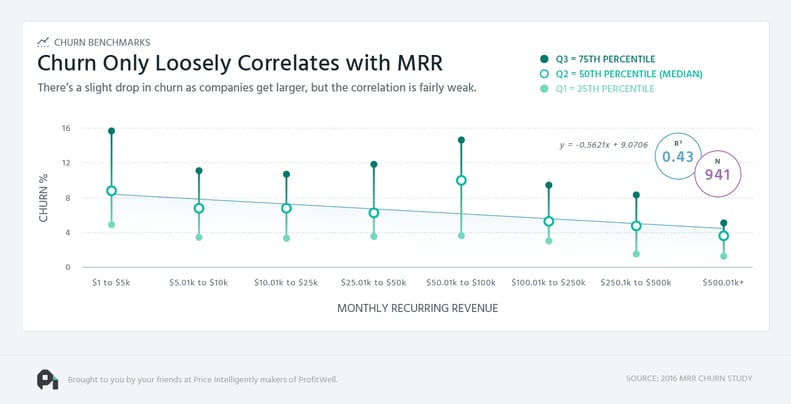The image size is (791, 404).
Task: Select the N 941 circle badge
Action: pos(717,174)
